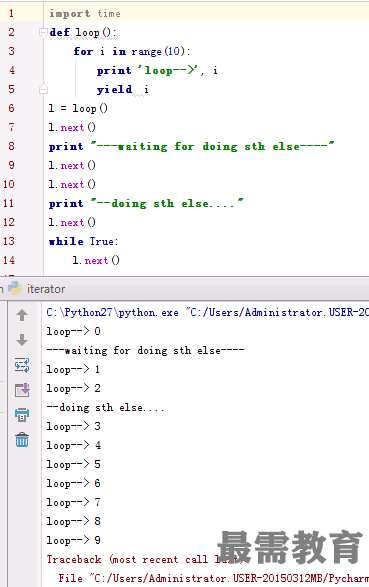
Task: Click the 'yield i' statement
Action: (123, 89)
